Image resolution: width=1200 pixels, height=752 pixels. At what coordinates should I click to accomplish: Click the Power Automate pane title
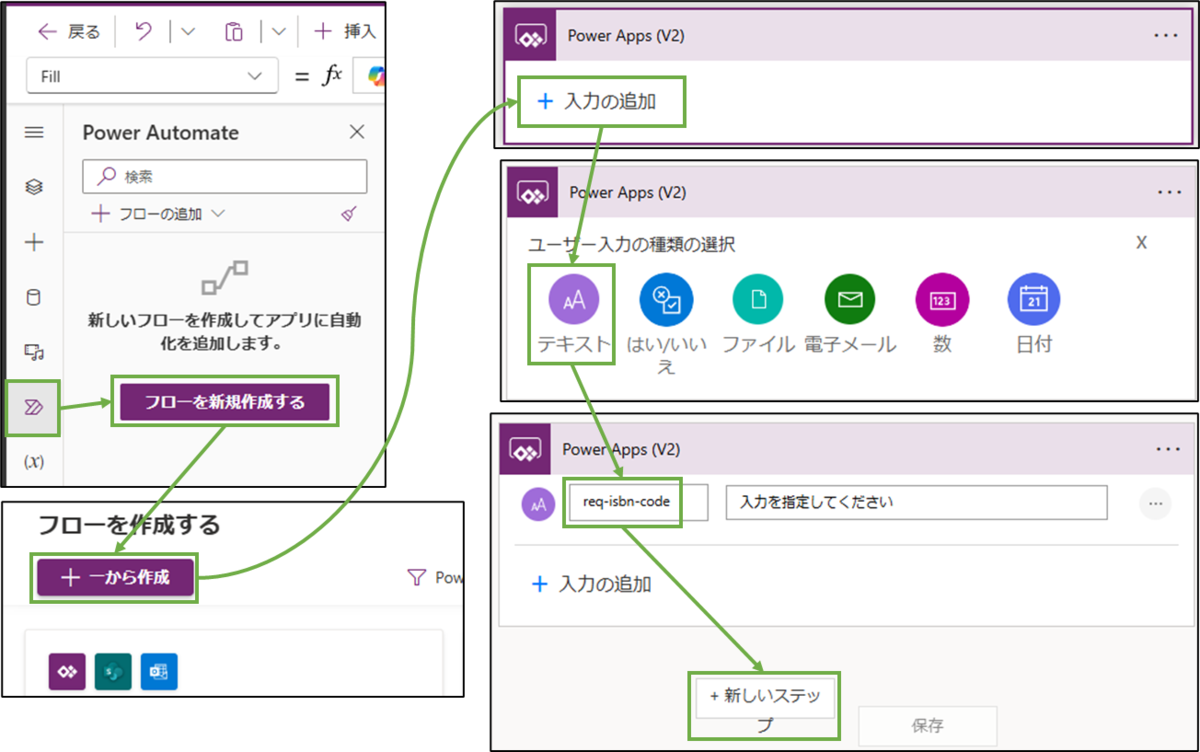[x=161, y=132]
